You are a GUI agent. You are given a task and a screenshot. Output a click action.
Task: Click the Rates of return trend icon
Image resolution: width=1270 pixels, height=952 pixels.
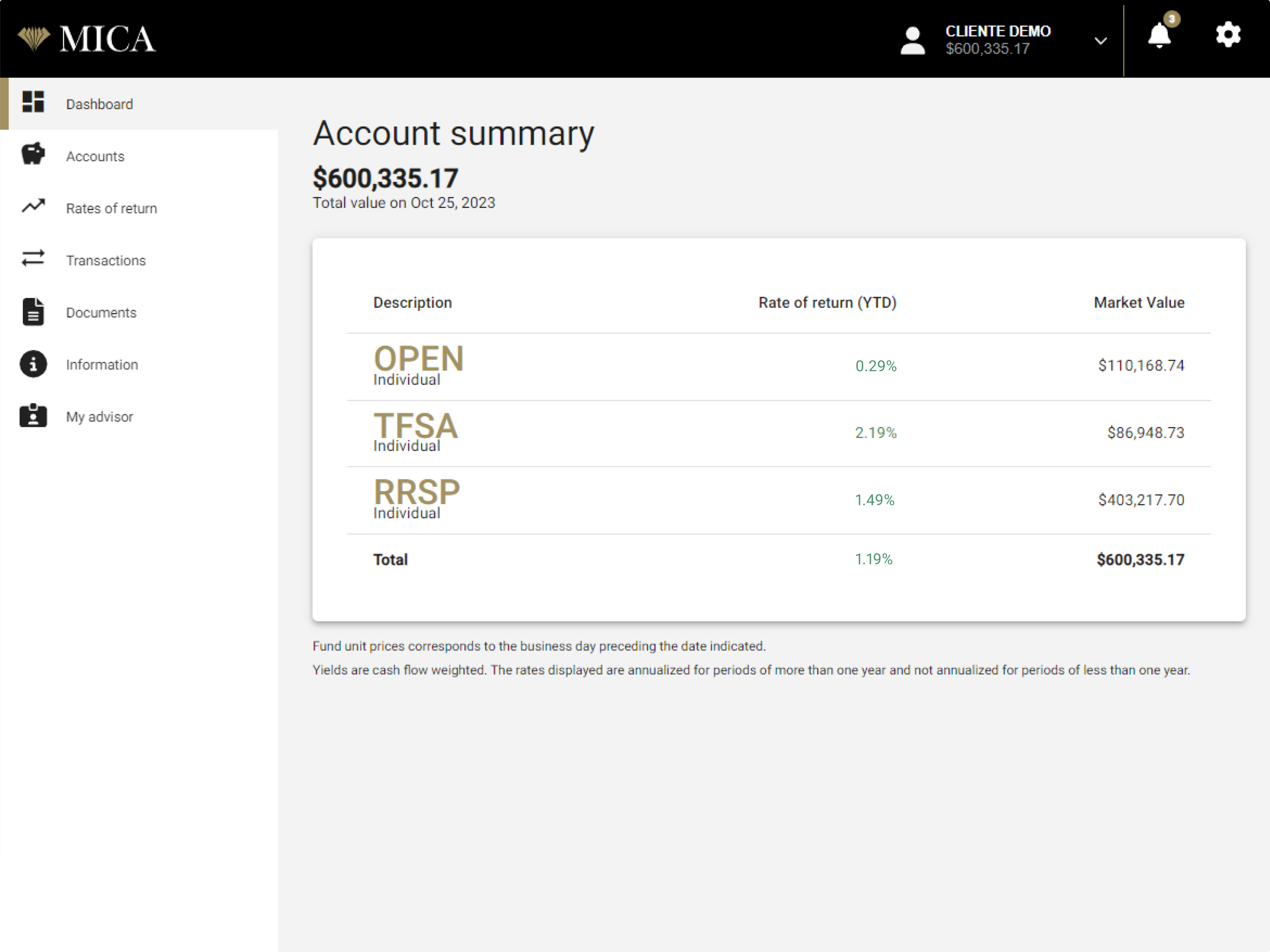(33, 205)
